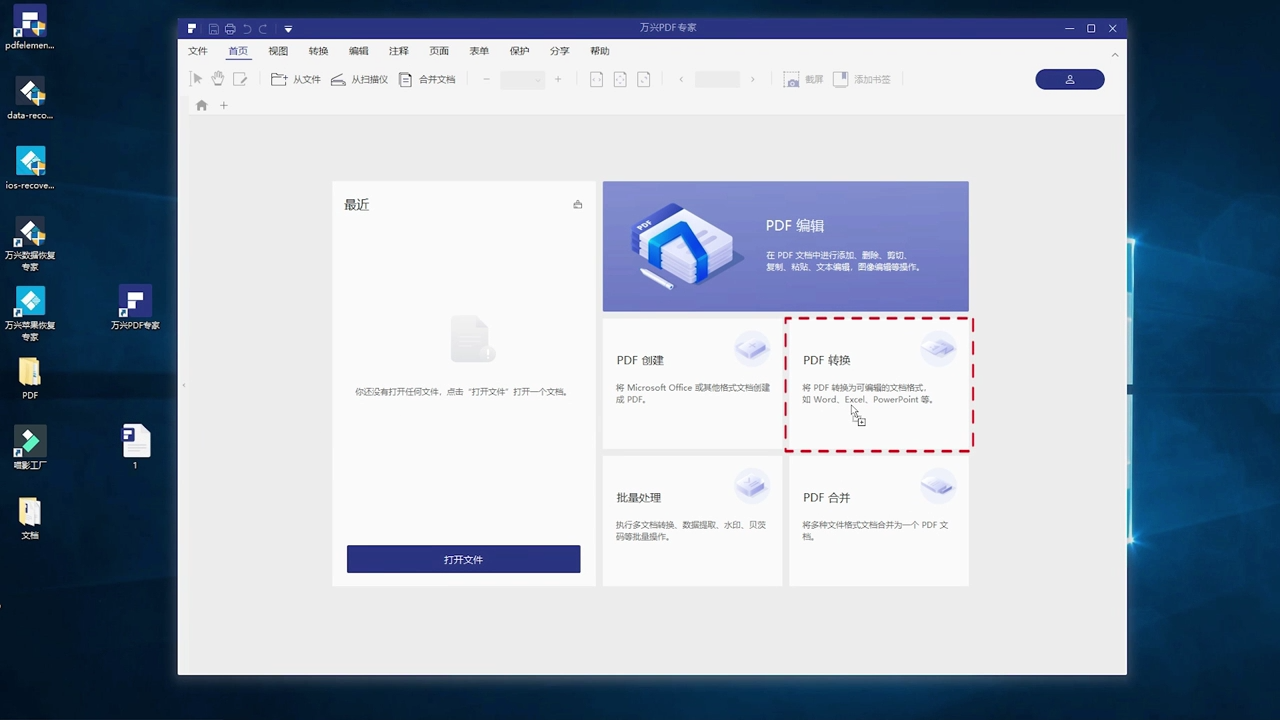Open the 批量处理 card
Viewport: 1280px width, 720px height.
[x=692, y=520]
